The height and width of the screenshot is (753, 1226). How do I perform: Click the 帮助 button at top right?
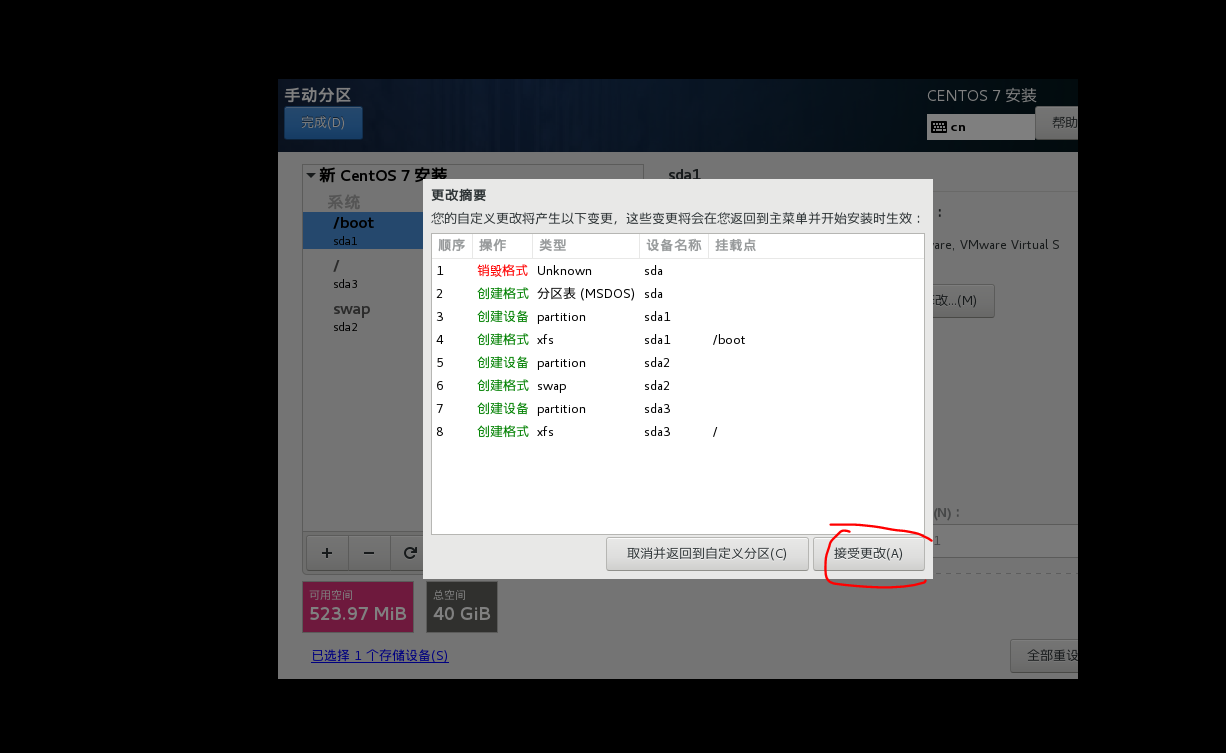click(x=1058, y=123)
